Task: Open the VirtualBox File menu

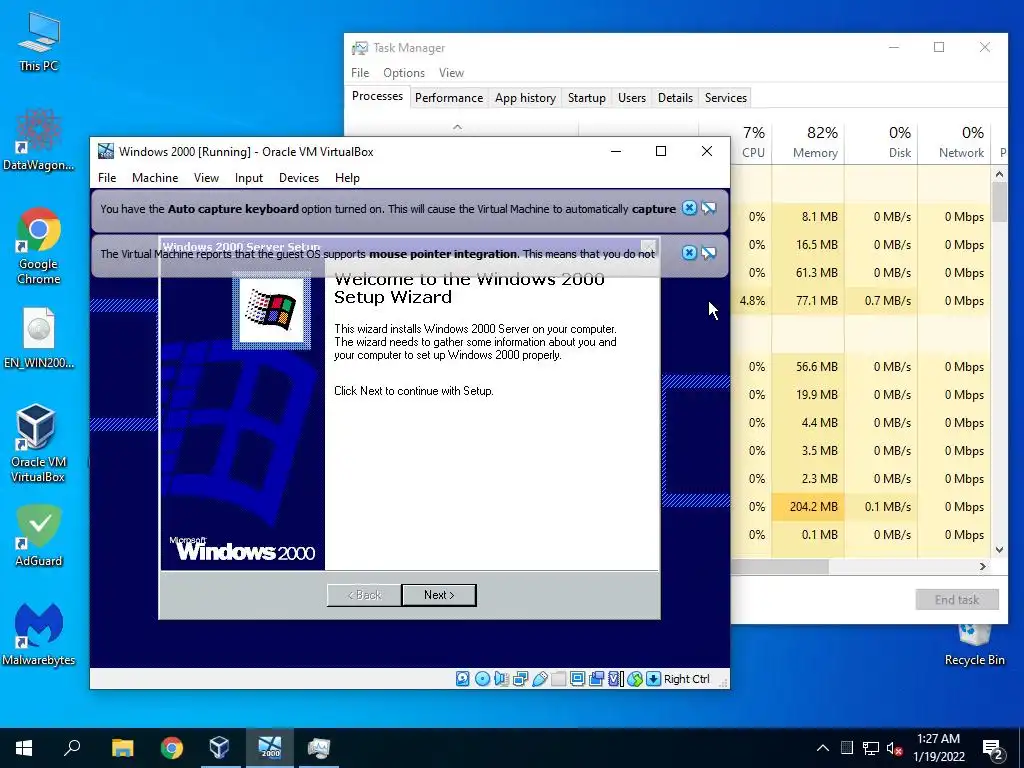Action: (x=107, y=178)
